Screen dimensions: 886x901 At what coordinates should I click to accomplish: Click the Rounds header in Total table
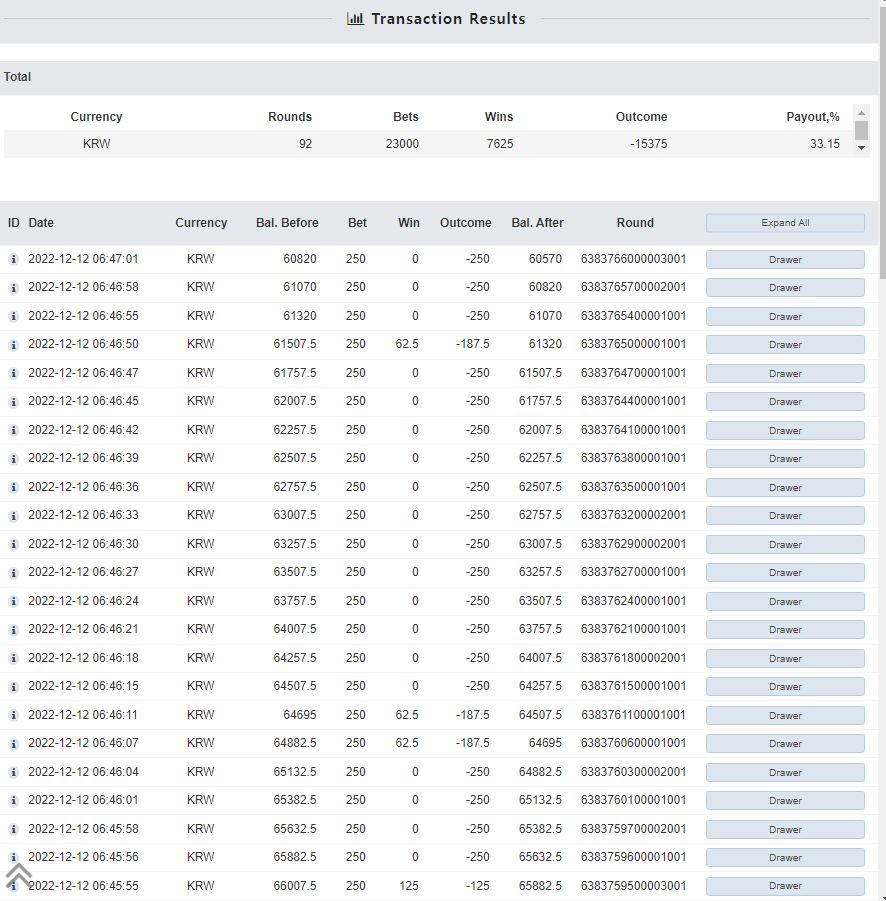click(290, 117)
